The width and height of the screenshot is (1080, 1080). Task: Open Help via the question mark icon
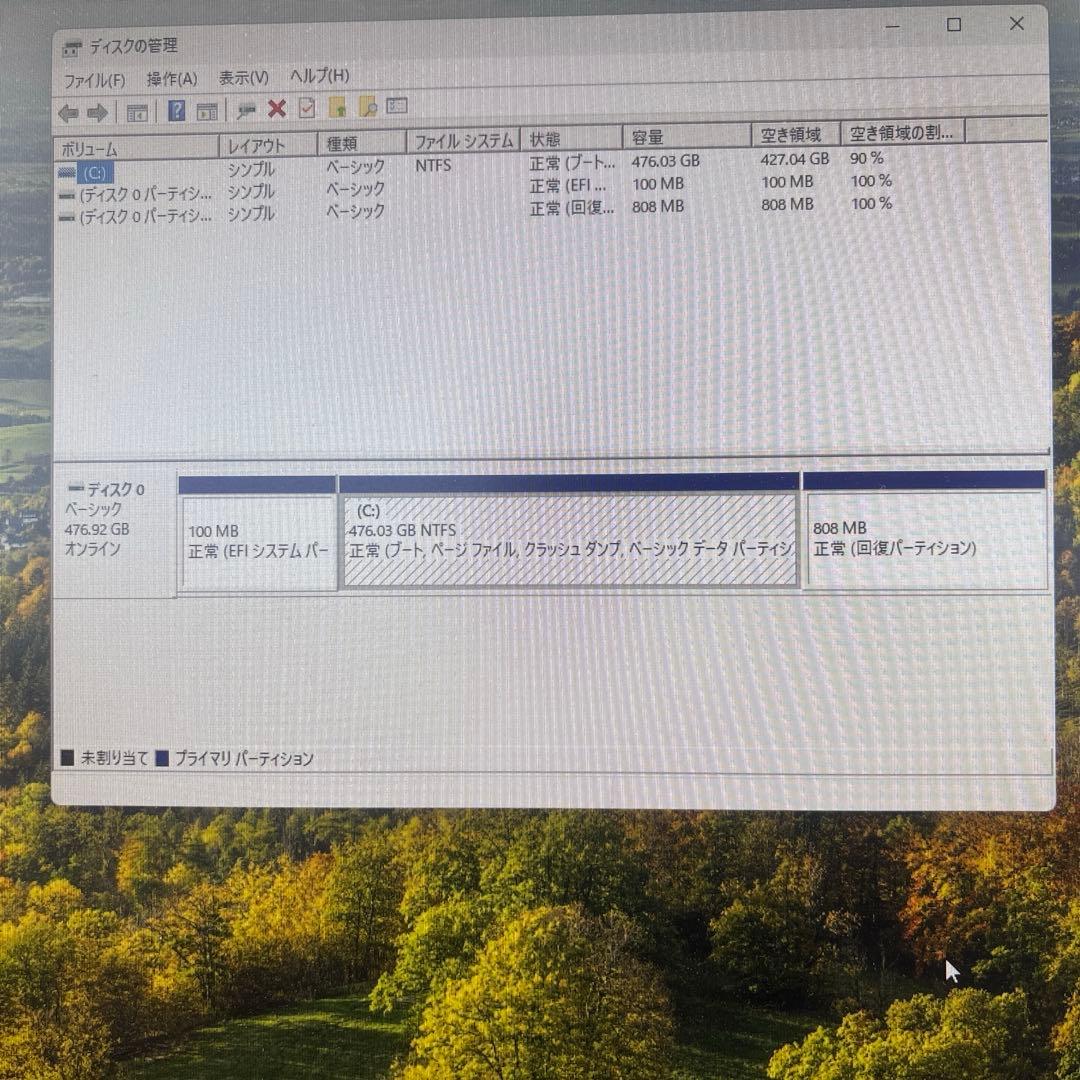[178, 110]
